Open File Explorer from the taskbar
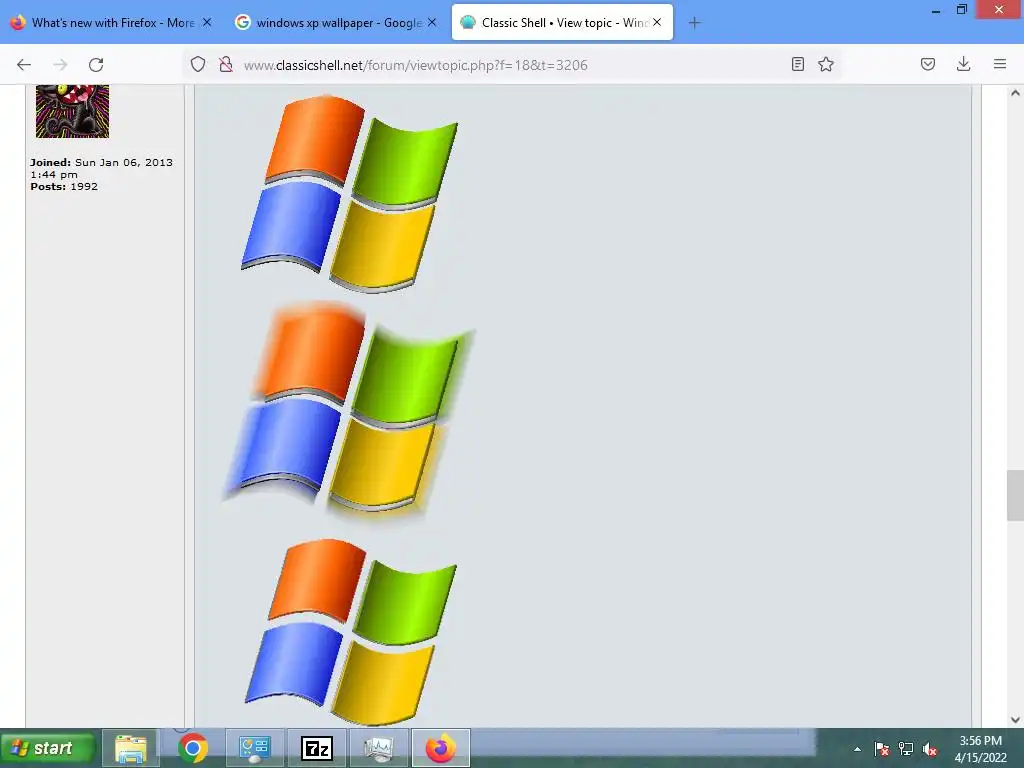1024x768 pixels. tap(131, 748)
